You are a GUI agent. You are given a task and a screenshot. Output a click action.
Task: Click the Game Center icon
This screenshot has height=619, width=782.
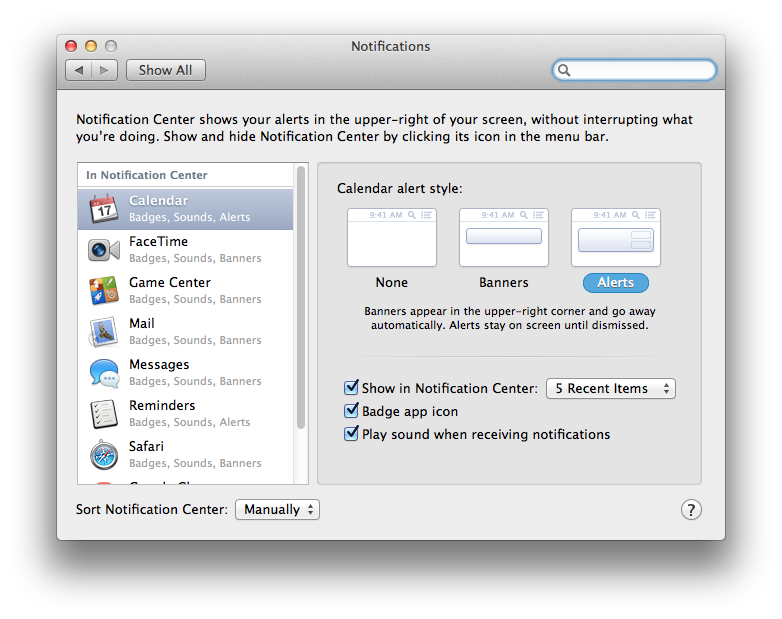pos(104,290)
